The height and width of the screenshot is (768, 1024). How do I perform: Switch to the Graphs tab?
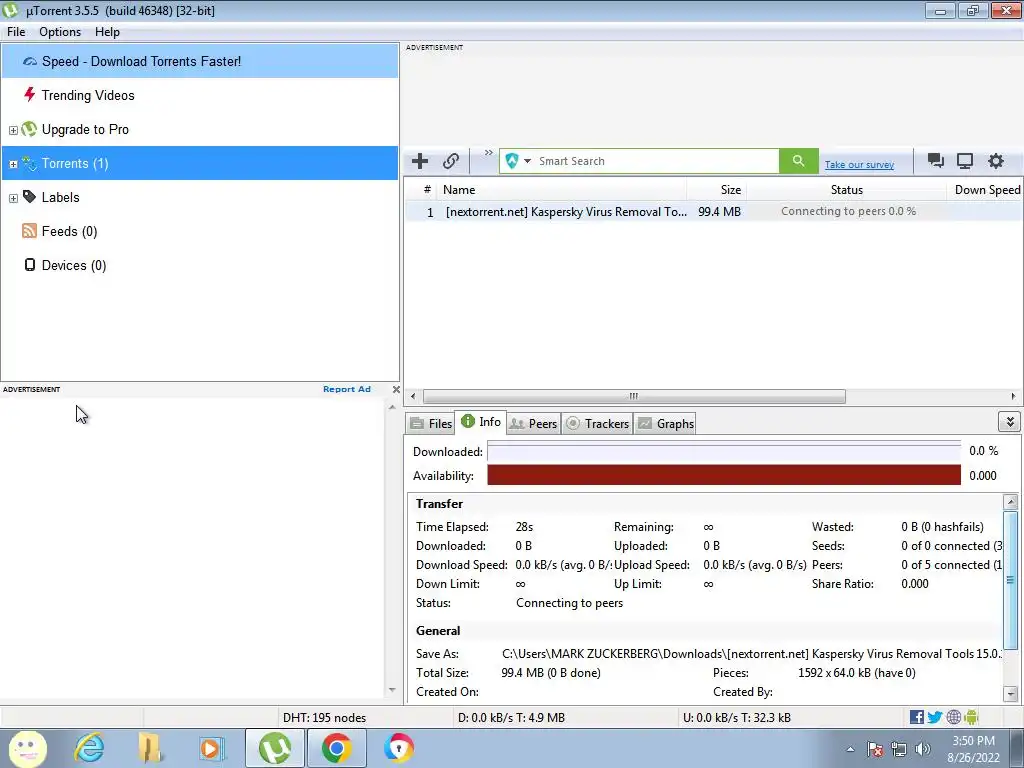coord(665,423)
